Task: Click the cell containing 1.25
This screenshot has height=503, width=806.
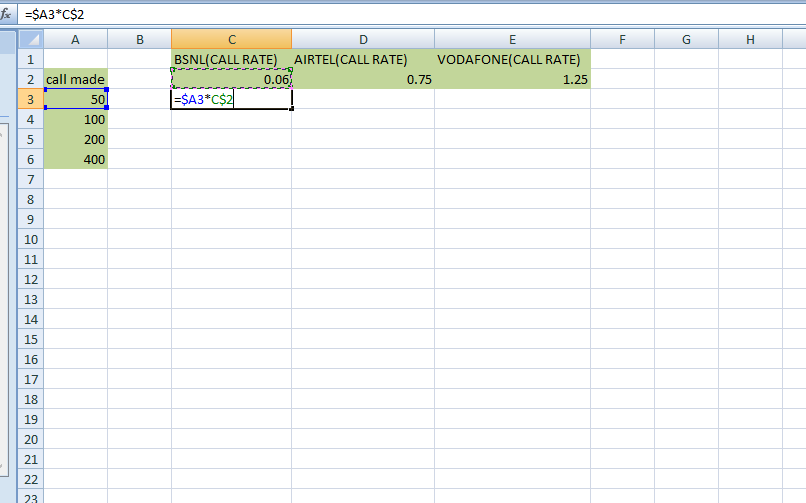Action: 512,80
